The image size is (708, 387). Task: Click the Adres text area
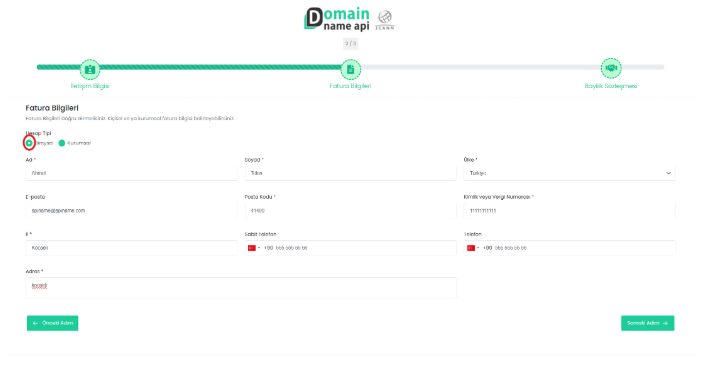click(x=241, y=288)
